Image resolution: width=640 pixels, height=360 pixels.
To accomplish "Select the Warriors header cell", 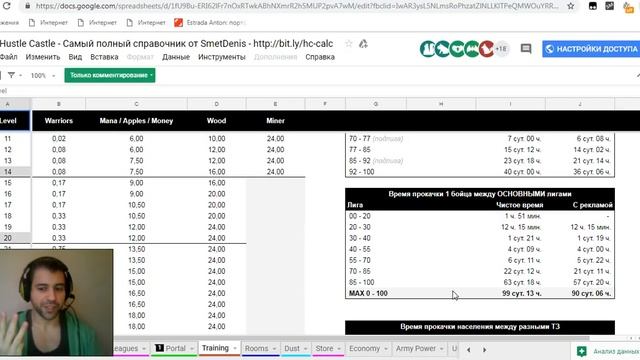I will pyautogui.click(x=59, y=121).
